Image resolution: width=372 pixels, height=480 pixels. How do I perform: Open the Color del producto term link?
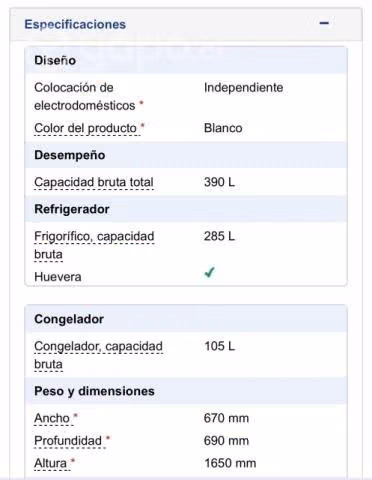pyautogui.click(x=85, y=128)
